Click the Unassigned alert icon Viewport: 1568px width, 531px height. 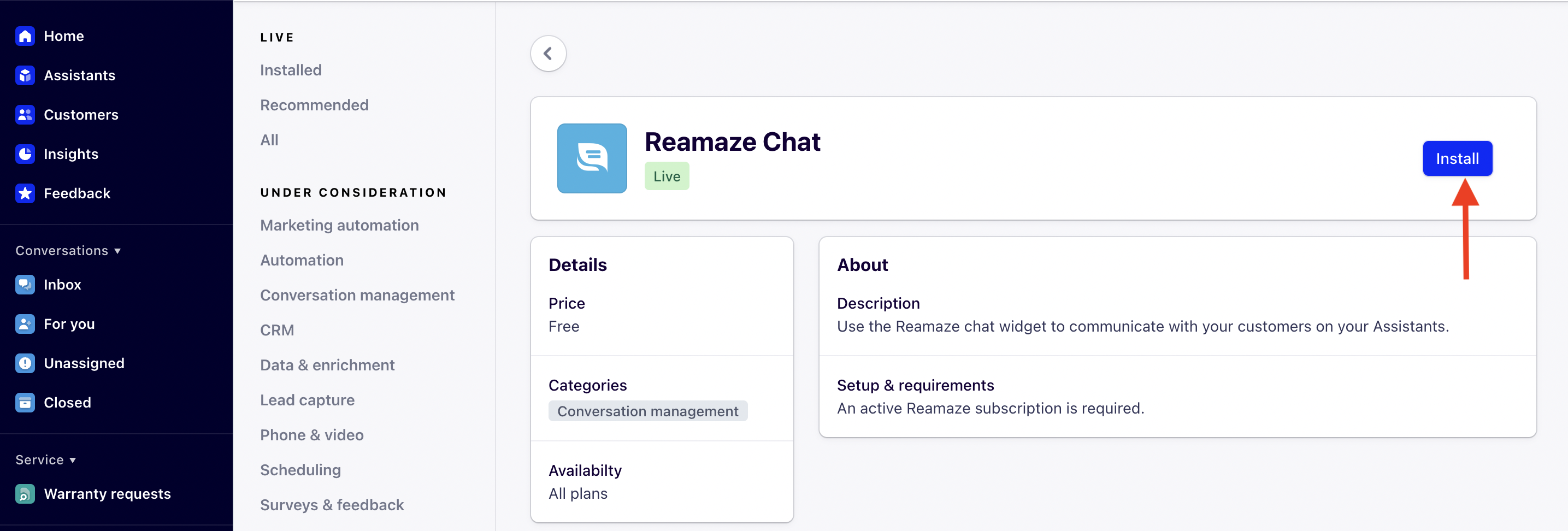(x=25, y=363)
